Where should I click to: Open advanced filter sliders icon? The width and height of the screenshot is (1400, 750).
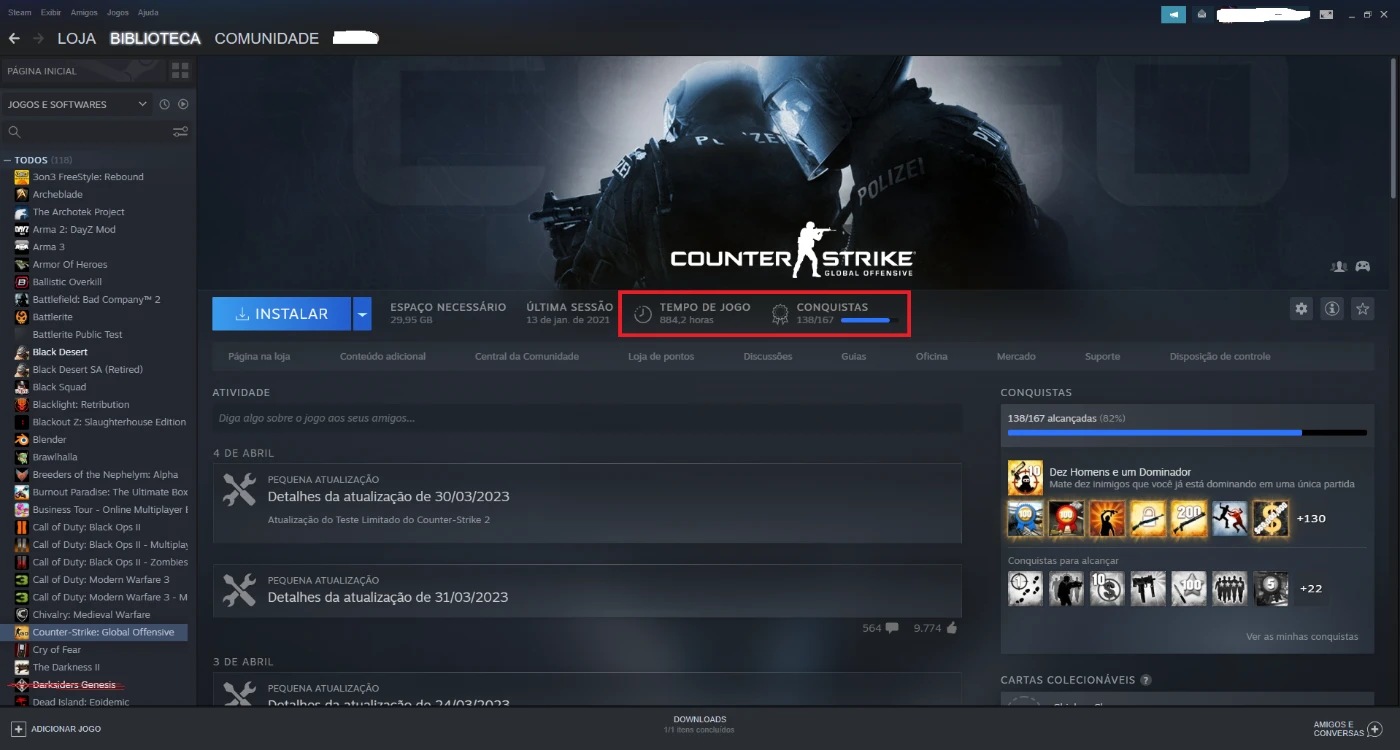pyautogui.click(x=180, y=132)
